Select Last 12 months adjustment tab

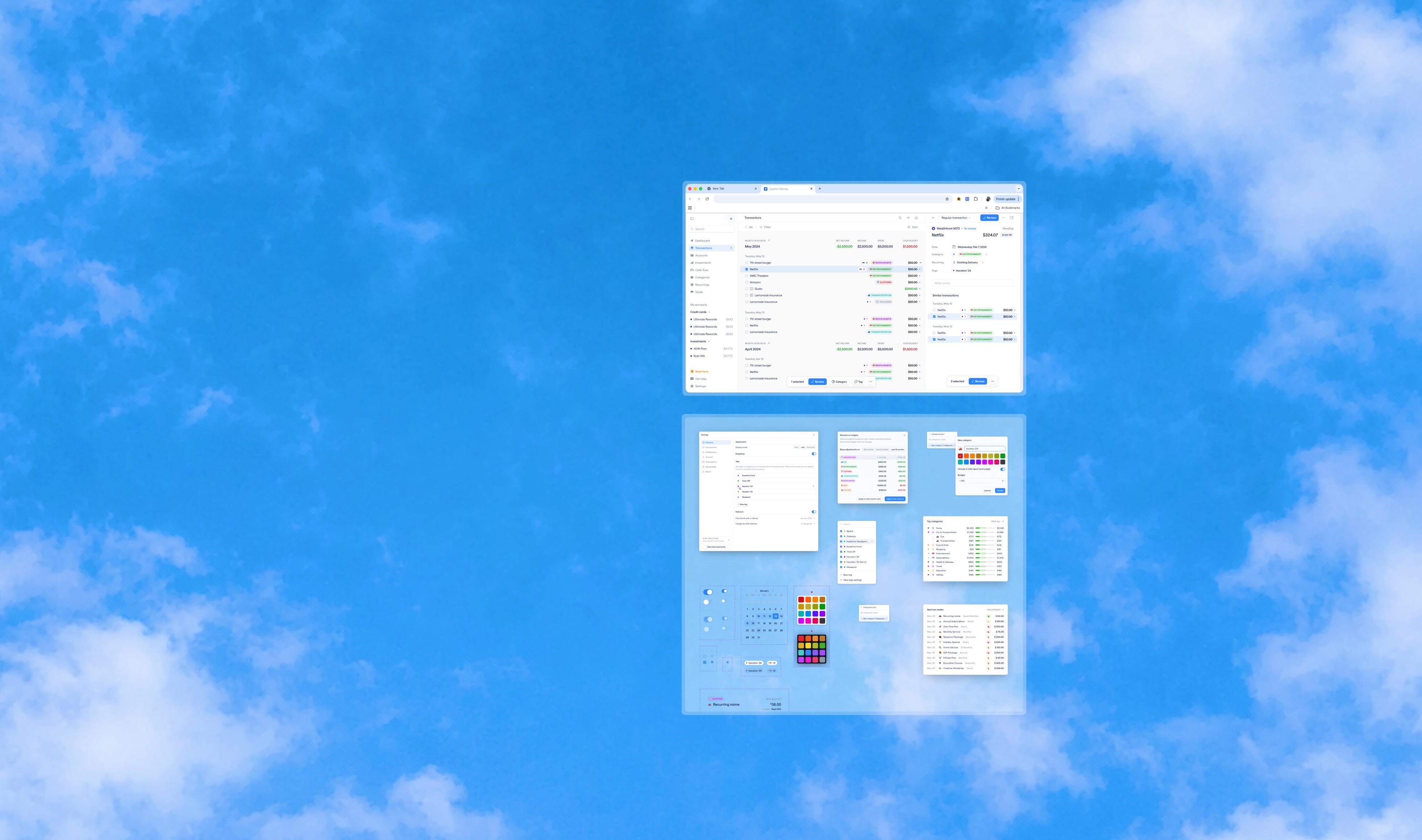pyautogui.click(x=898, y=450)
